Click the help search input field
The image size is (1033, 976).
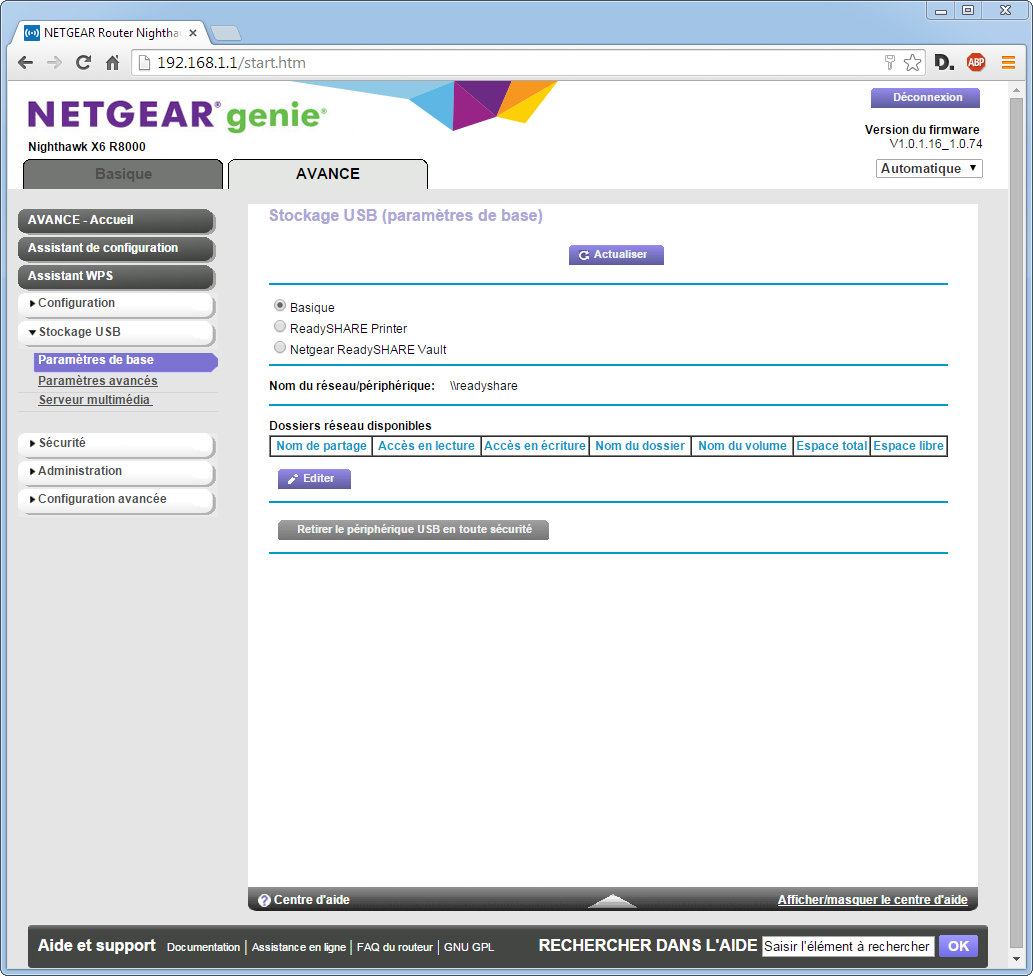[847, 946]
